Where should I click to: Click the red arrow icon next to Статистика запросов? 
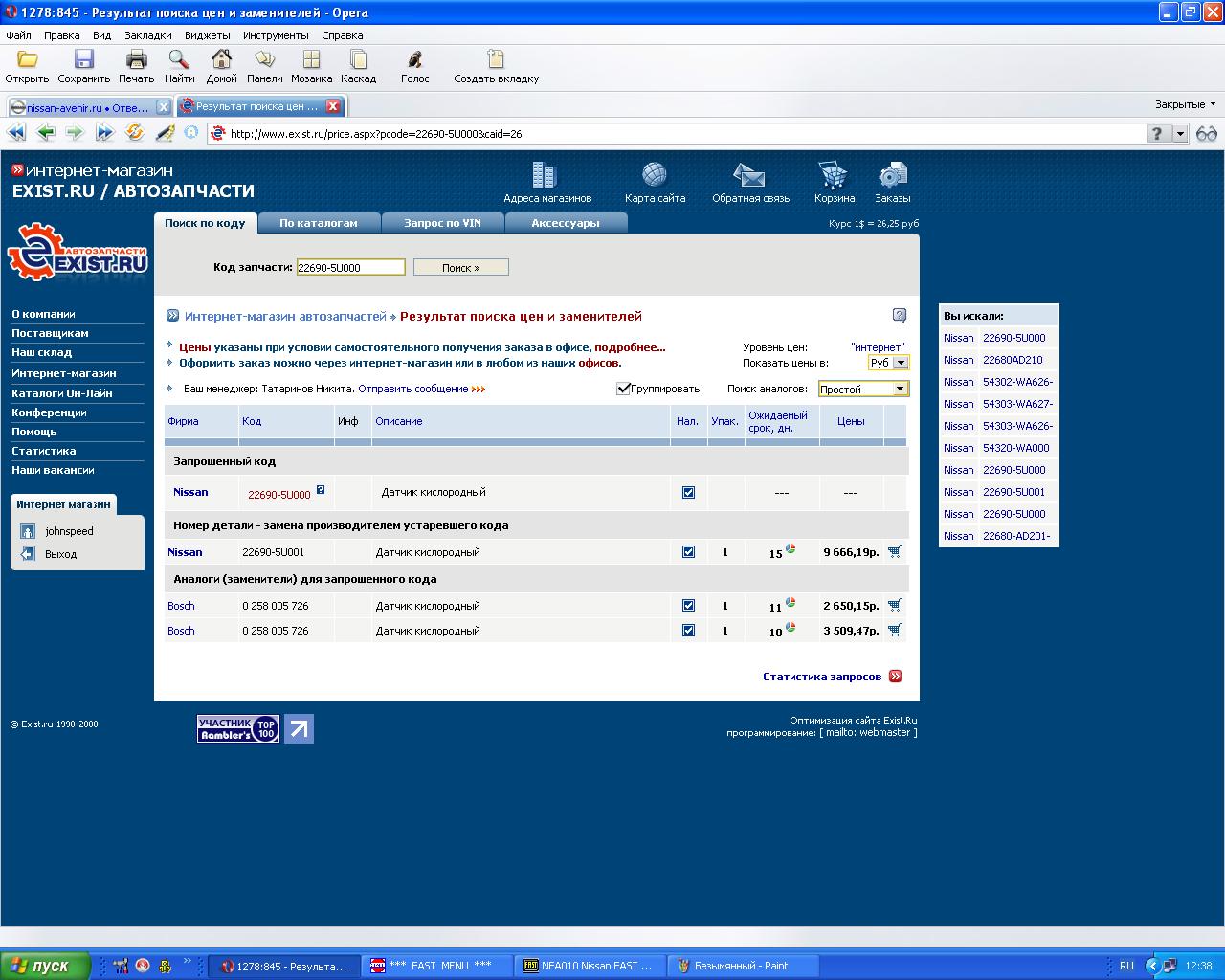coord(896,676)
